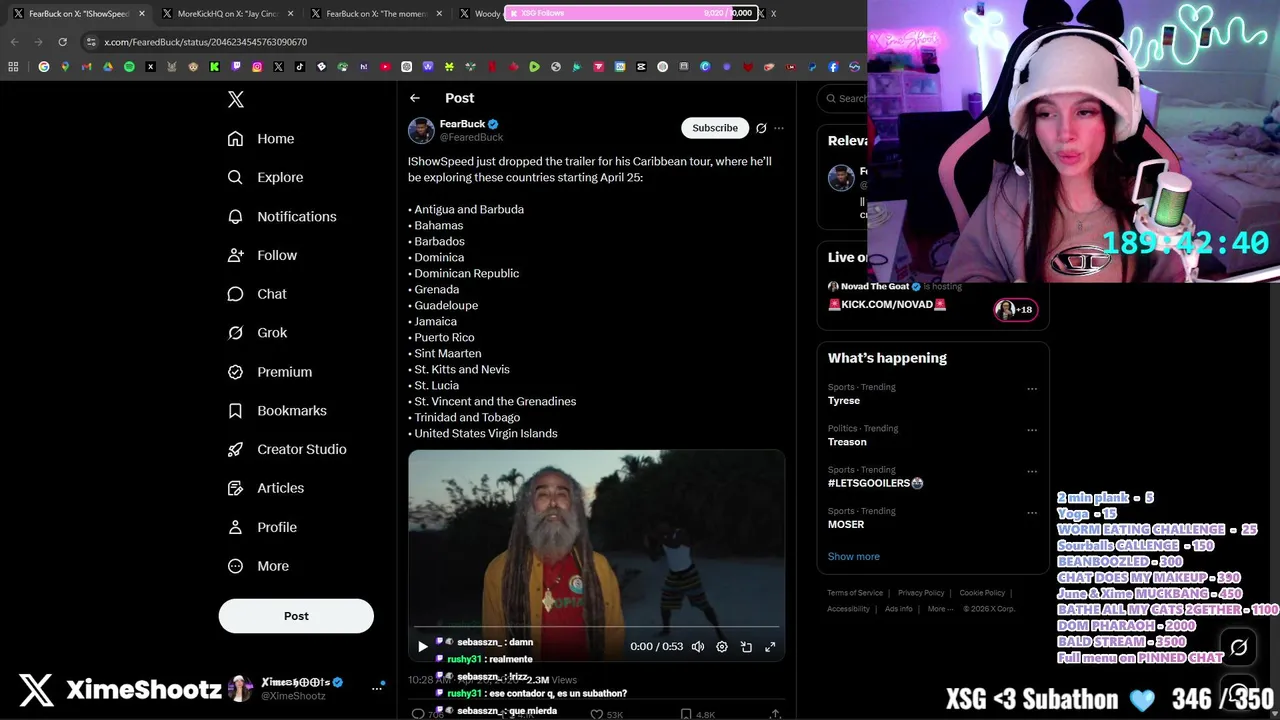Go back with the Post arrow
Viewport: 1280px width, 720px height.
415,98
